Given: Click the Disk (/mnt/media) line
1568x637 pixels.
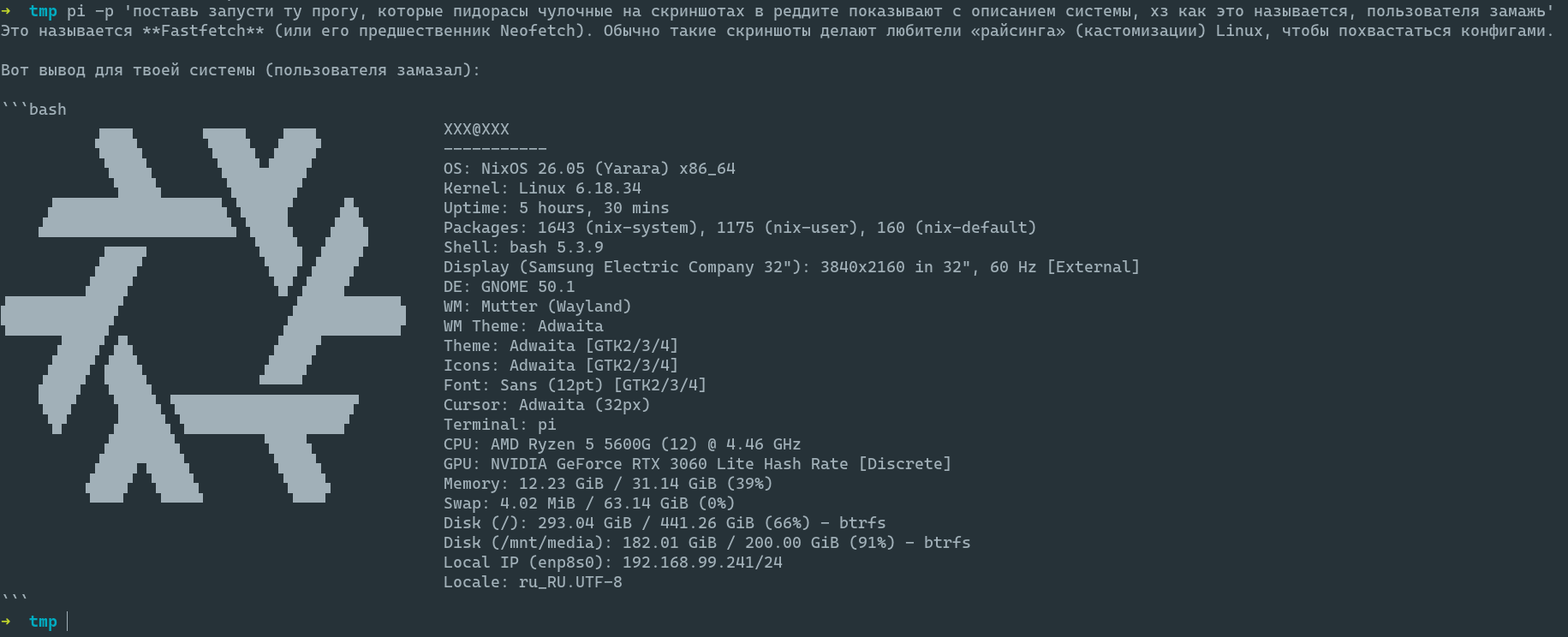Looking at the screenshot, I should (707, 543).
